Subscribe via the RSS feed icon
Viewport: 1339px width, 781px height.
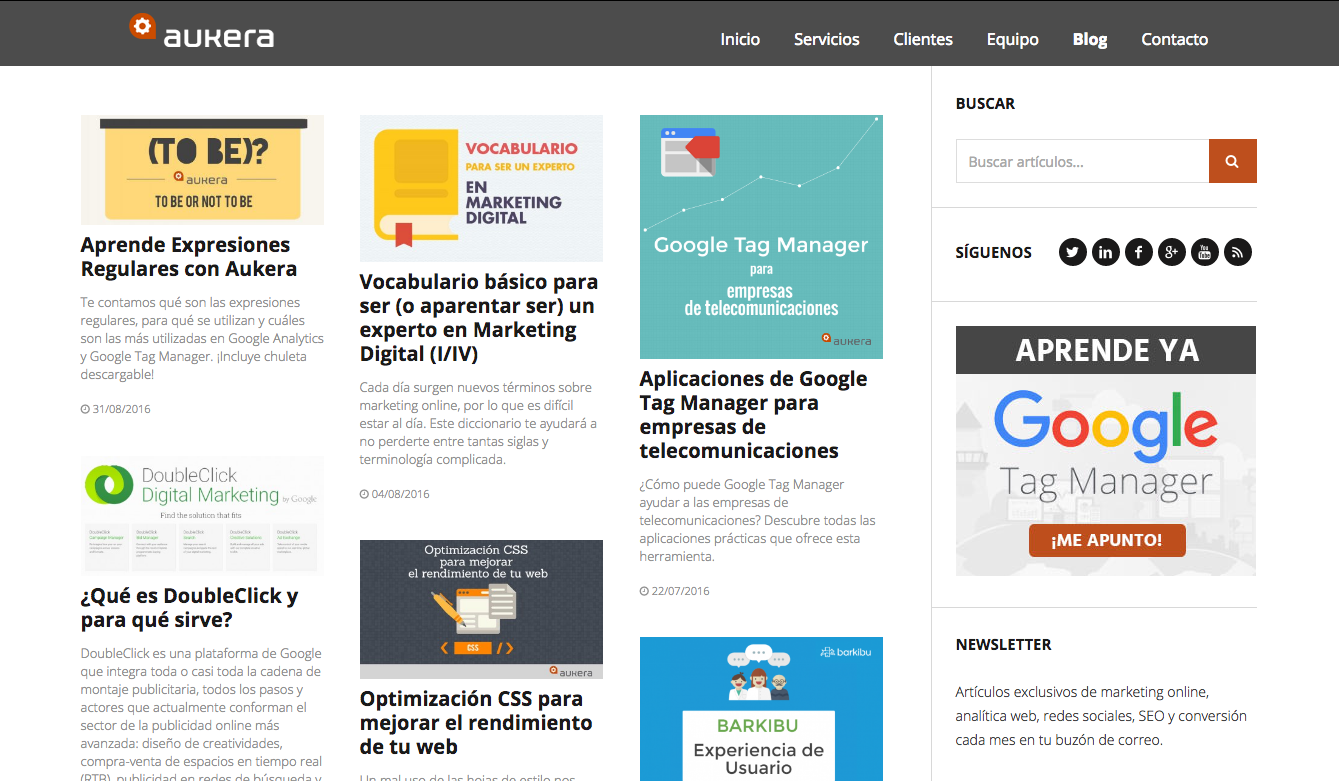pyautogui.click(x=1237, y=252)
